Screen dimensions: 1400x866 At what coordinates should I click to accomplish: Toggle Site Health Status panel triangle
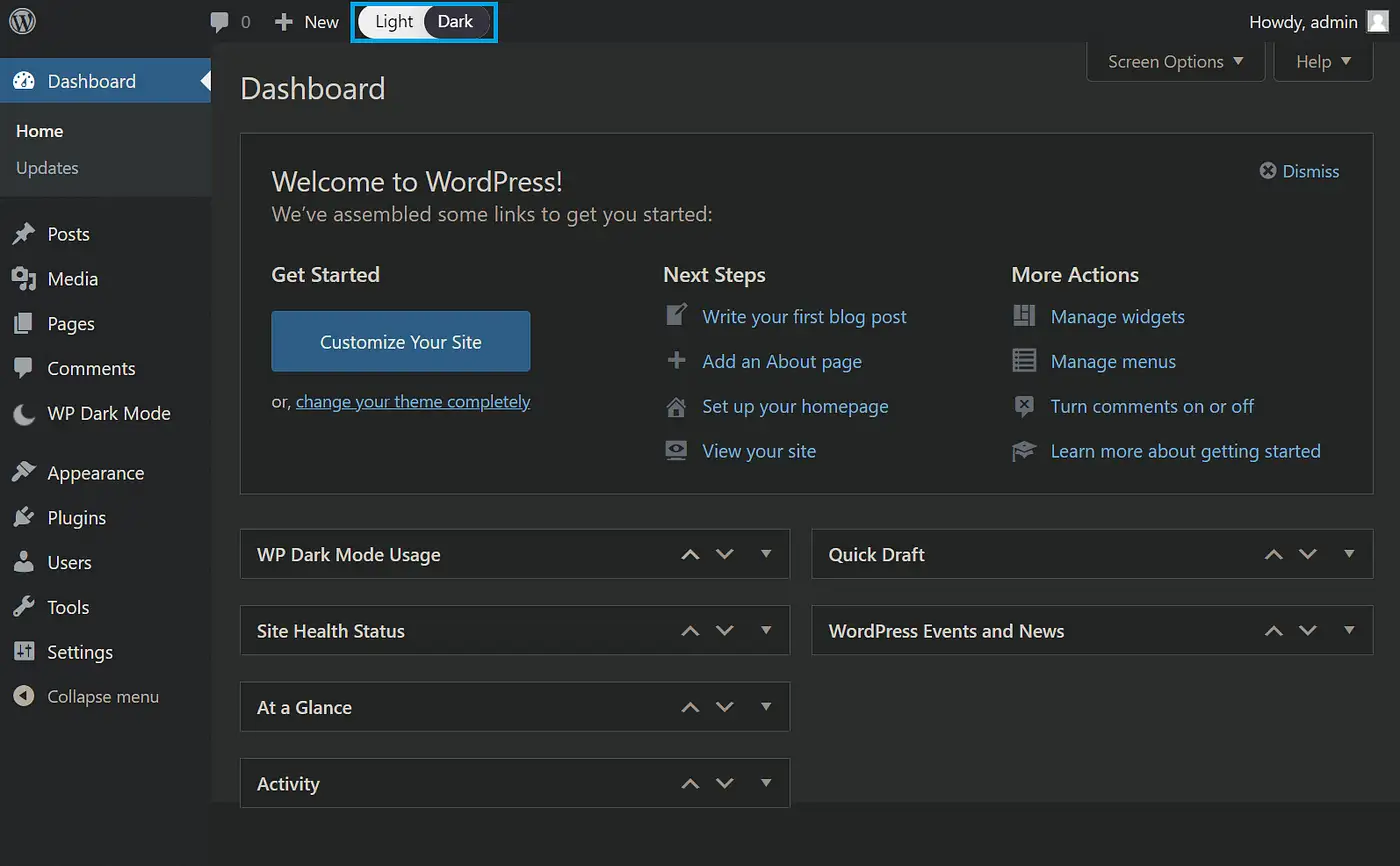tap(766, 630)
